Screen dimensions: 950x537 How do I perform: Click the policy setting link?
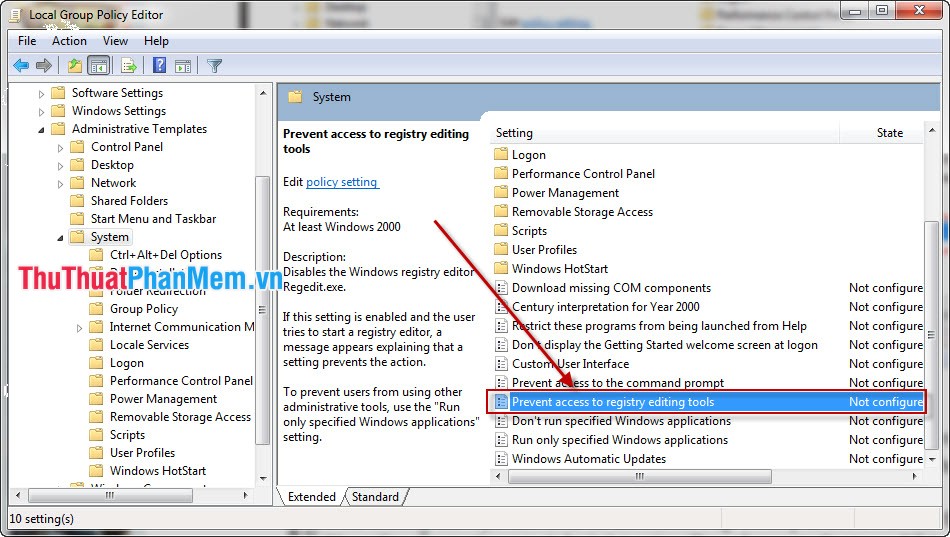pos(342,182)
